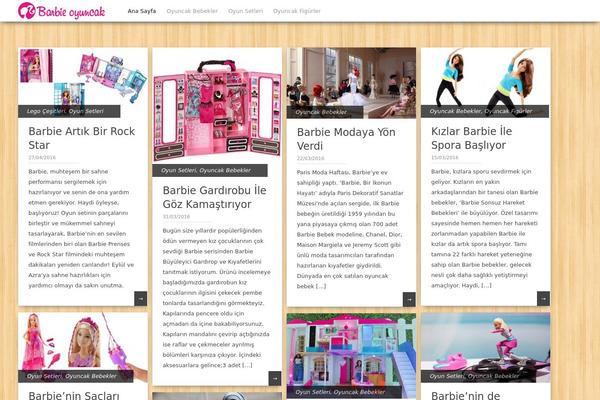The image size is (600, 400).
Task: Click Oyuncak Bebekler category on dollhouse card
Action: coord(359,392)
